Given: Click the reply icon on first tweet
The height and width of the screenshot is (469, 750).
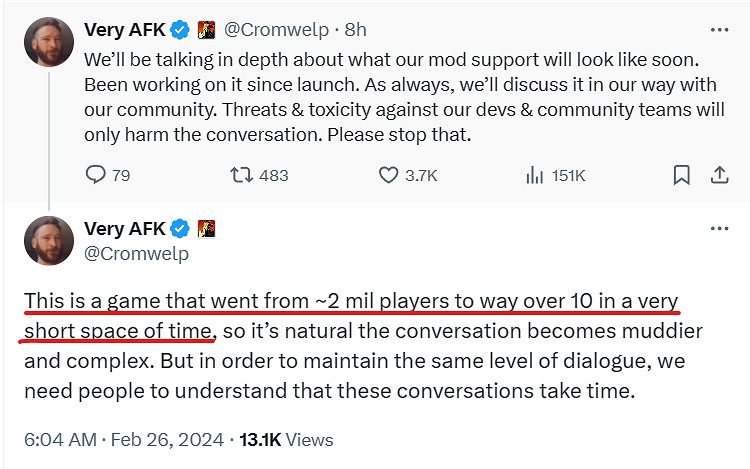Looking at the screenshot, I should (96, 175).
